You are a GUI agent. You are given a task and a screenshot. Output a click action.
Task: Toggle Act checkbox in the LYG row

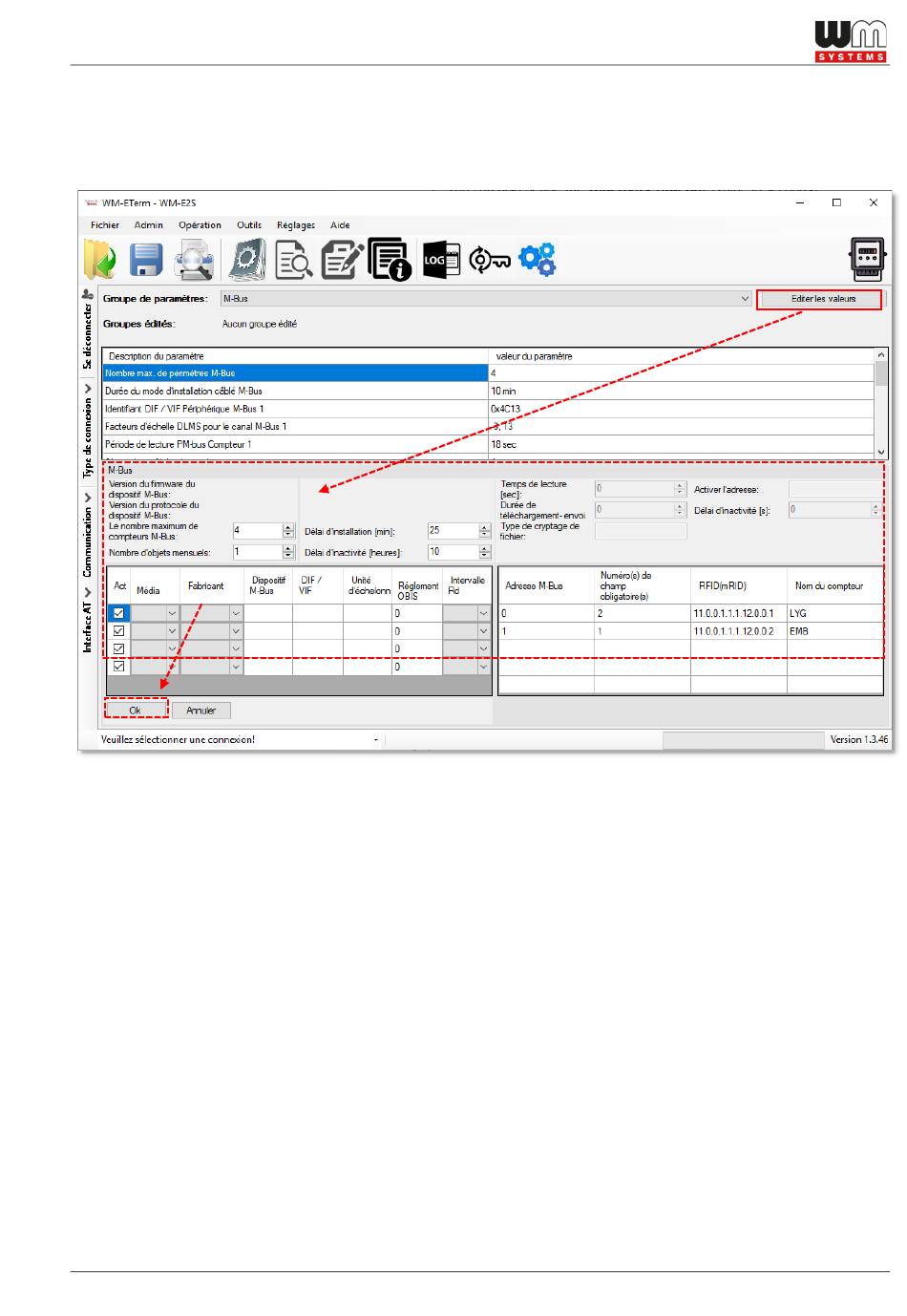tap(119, 613)
